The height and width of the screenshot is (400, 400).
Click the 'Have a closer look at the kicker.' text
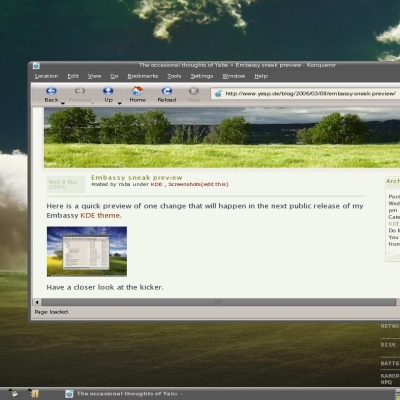click(x=105, y=287)
